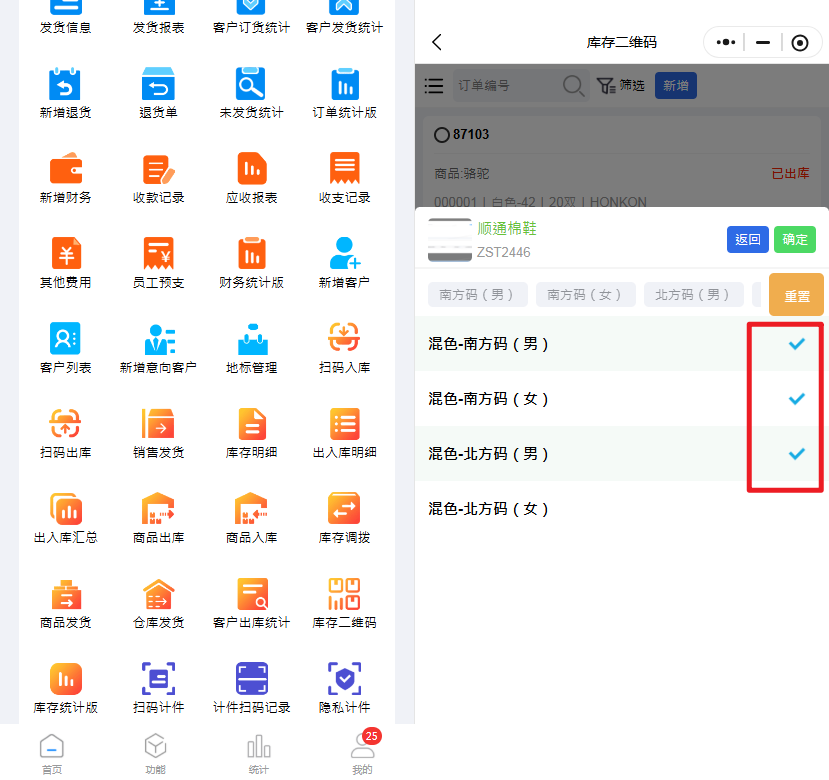This screenshot has width=829, height=780.
Task: Open the 财务统计版 icon
Action: click(x=251, y=255)
